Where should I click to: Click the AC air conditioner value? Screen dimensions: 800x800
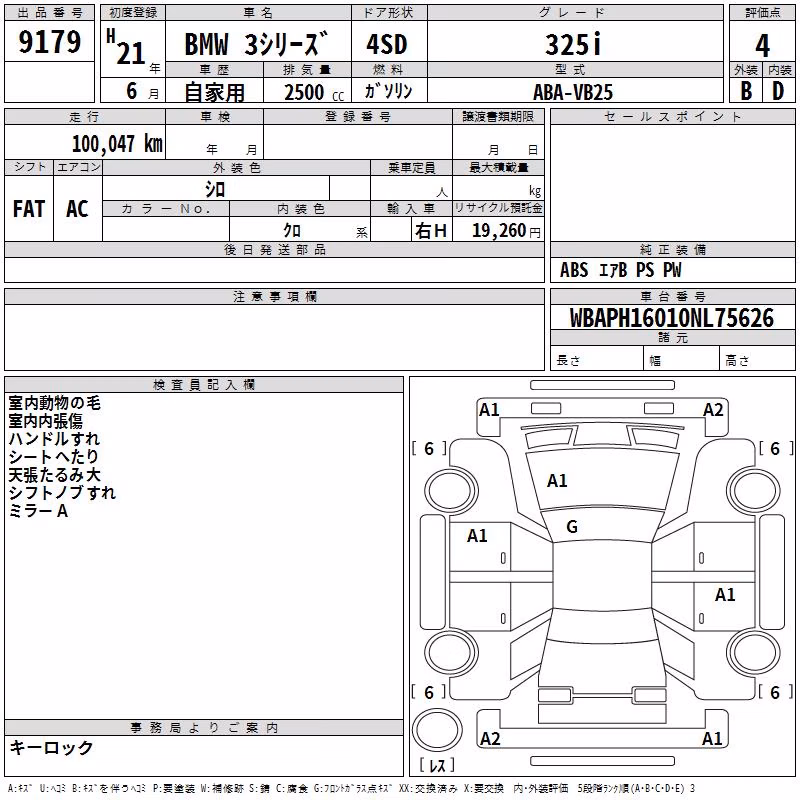(77, 209)
